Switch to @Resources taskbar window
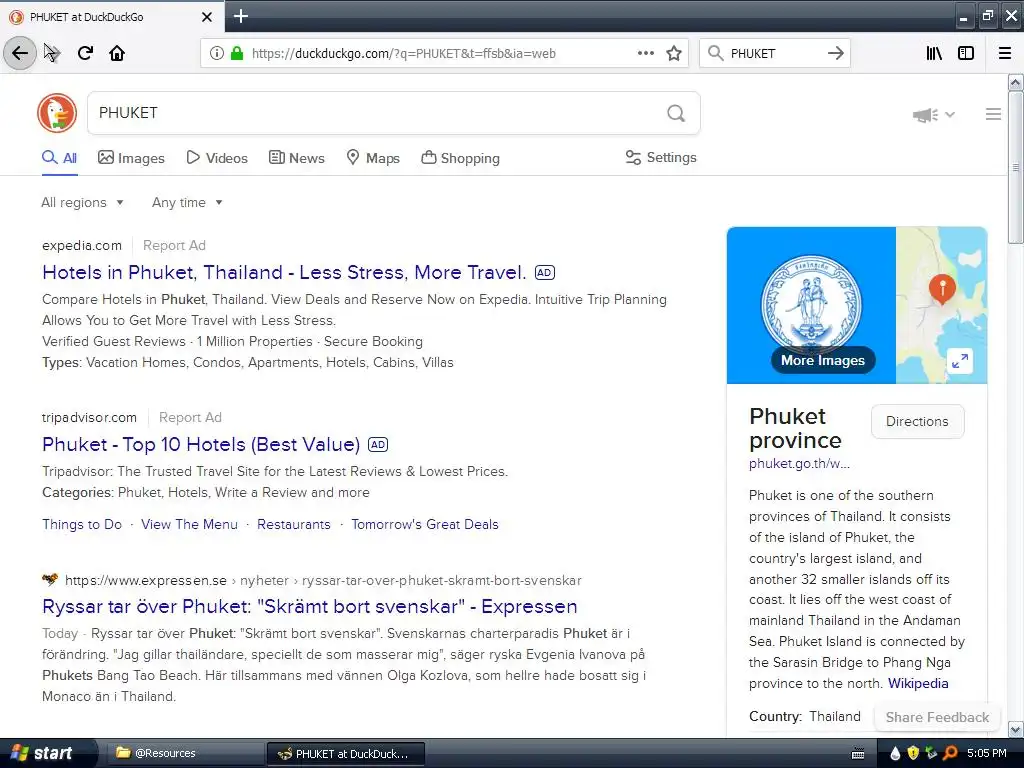Screen dimensions: 1024x768 [x=184, y=753]
